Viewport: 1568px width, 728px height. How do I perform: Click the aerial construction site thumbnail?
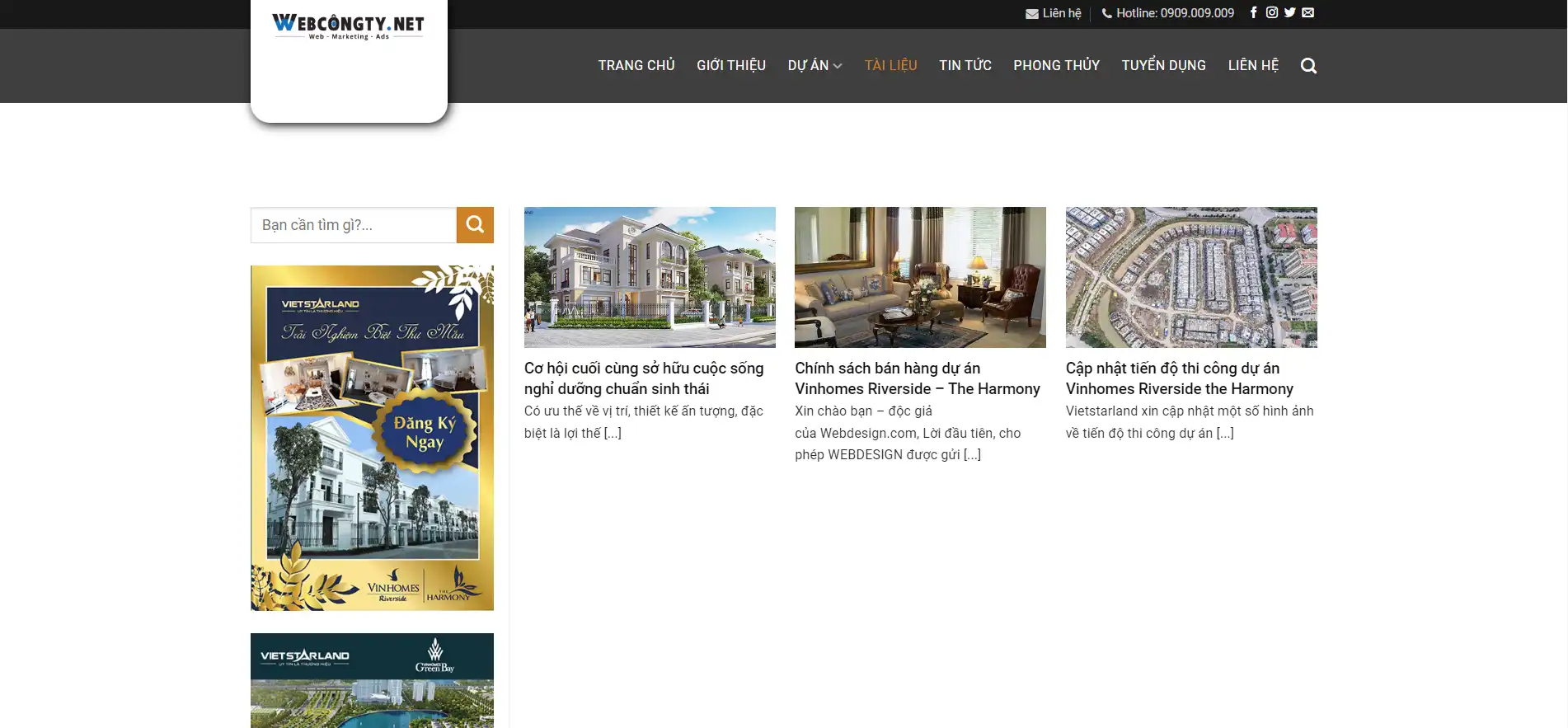1190,277
